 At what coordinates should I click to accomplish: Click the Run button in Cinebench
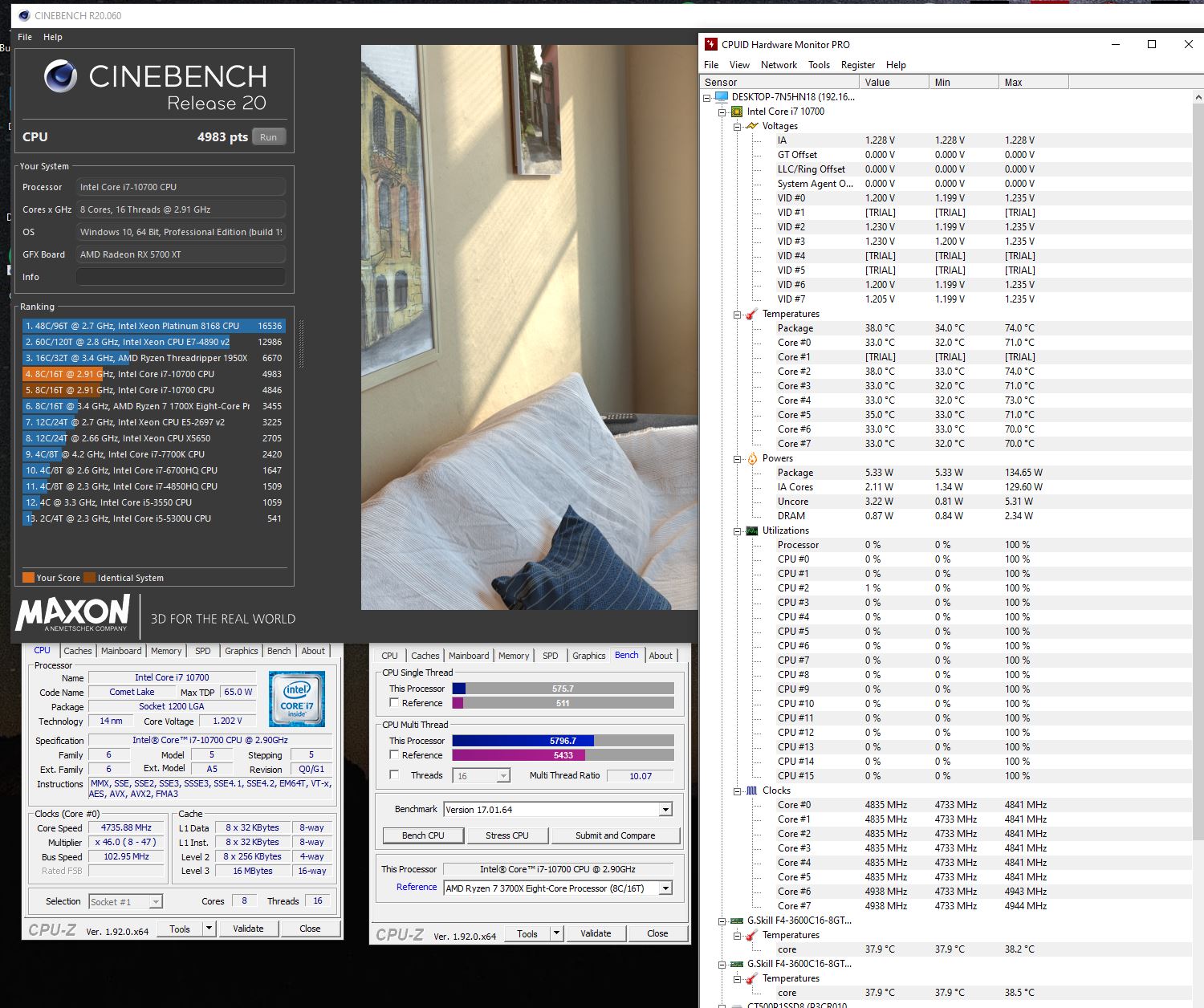(x=269, y=137)
